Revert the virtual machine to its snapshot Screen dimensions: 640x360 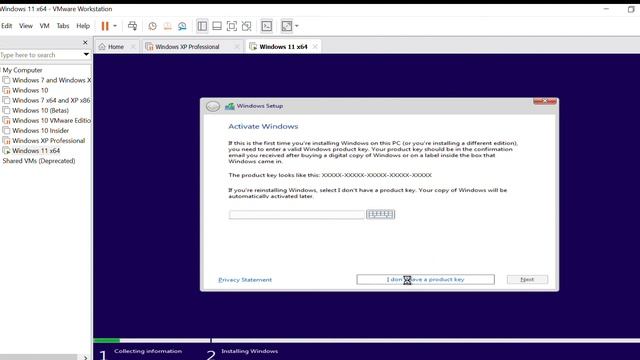tap(167, 26)
